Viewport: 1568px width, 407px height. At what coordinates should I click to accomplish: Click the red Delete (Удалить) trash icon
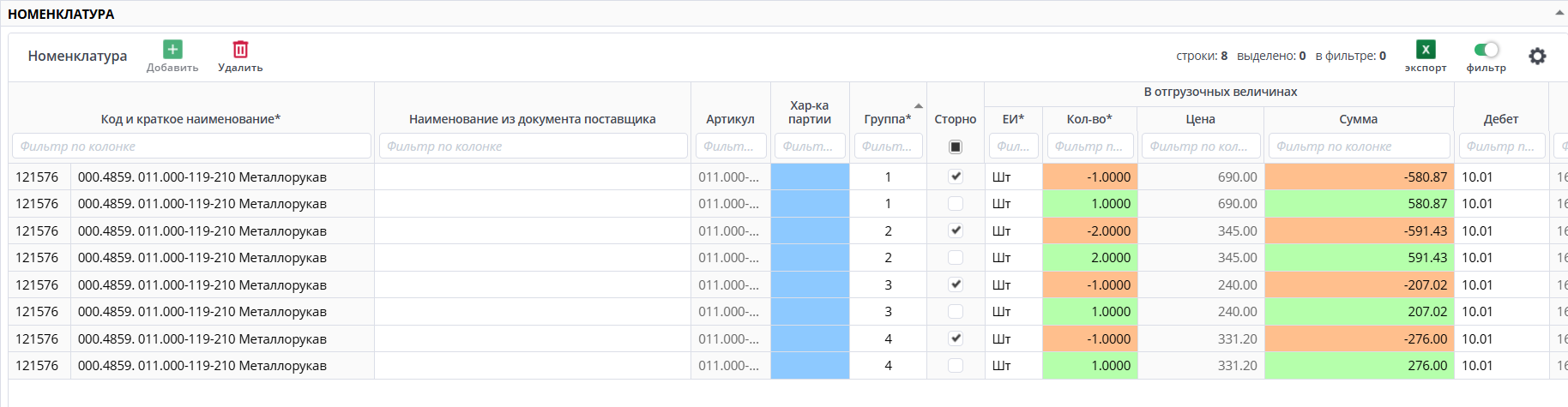[x=240, y=50]
